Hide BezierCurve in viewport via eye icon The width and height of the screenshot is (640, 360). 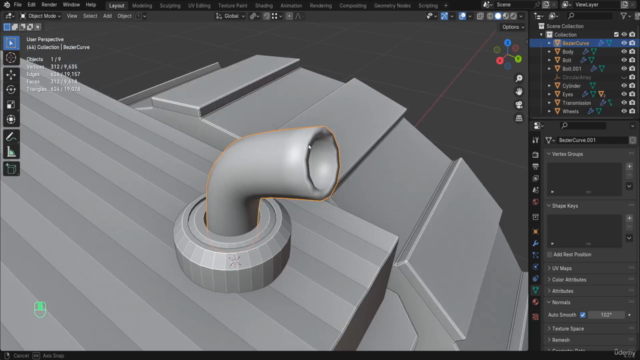click(x=624, y=43)
